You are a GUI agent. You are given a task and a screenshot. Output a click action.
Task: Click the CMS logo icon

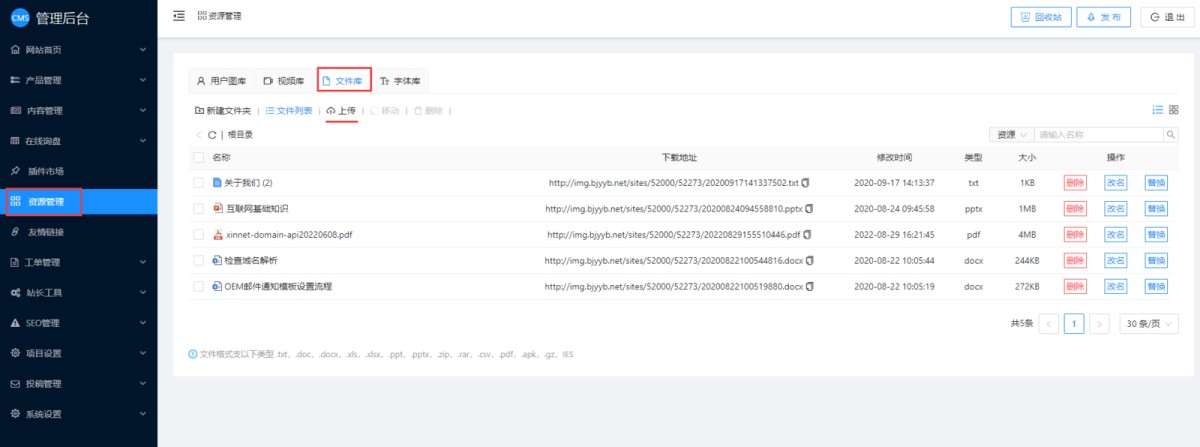(x=19, y=18)
